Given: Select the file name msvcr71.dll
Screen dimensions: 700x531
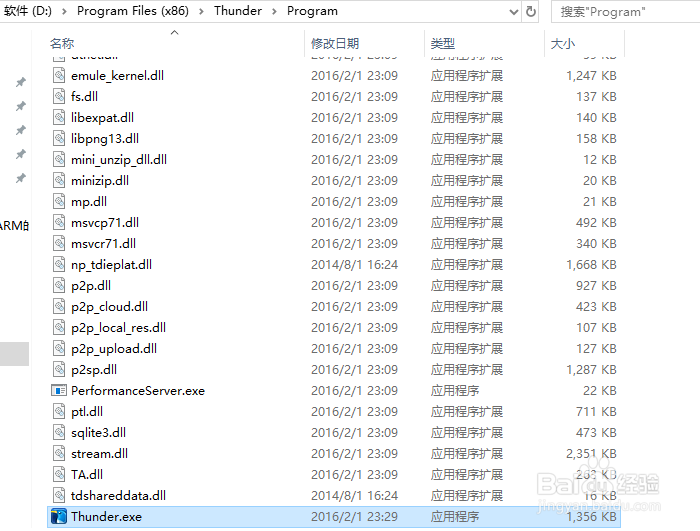Looking at the screenshot, I should pos(103,243).
